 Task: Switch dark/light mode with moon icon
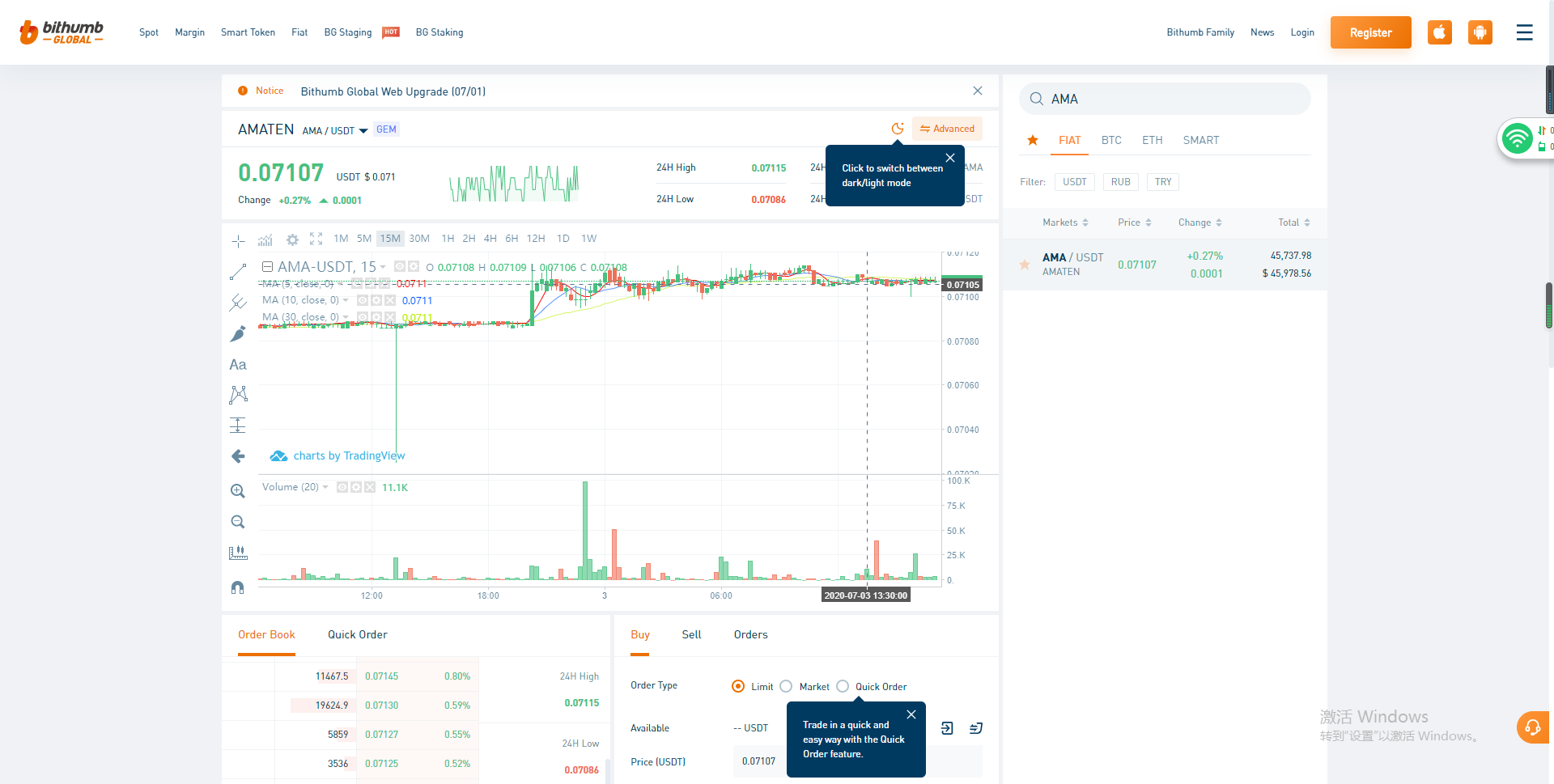coord(898,129)
